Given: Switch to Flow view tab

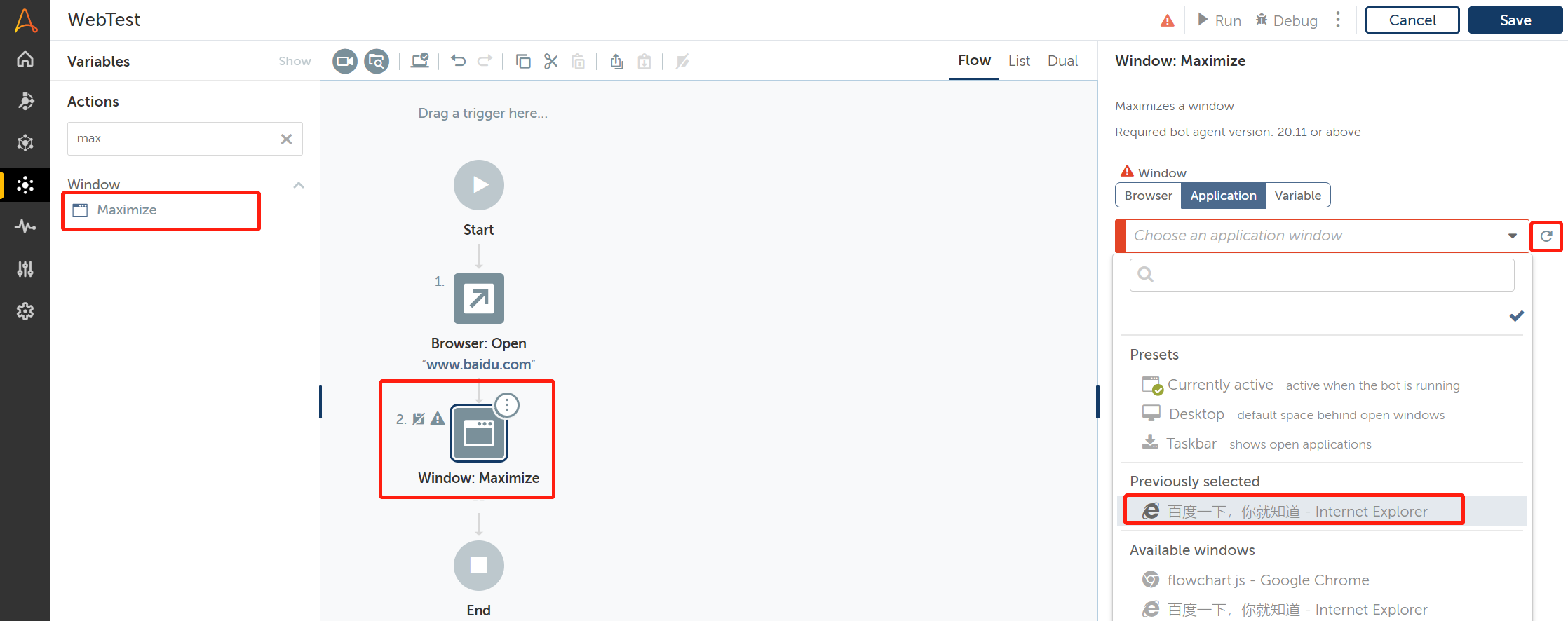Looking at the screenshot, I should click(974, 61).
